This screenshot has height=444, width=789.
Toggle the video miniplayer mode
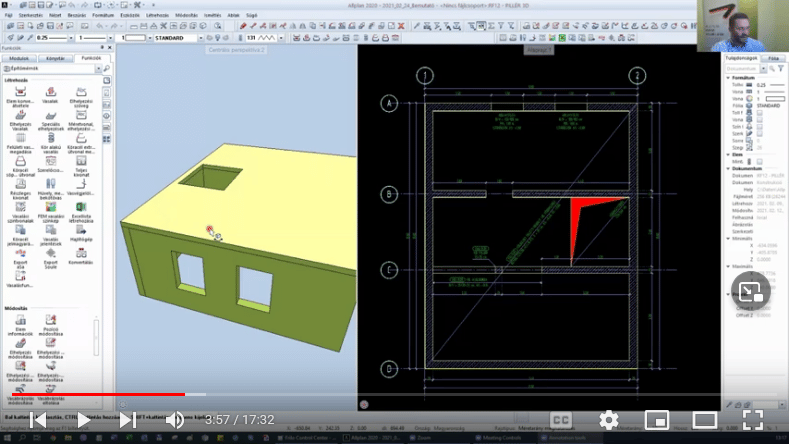pyautogui.click(x=657, y=420)
